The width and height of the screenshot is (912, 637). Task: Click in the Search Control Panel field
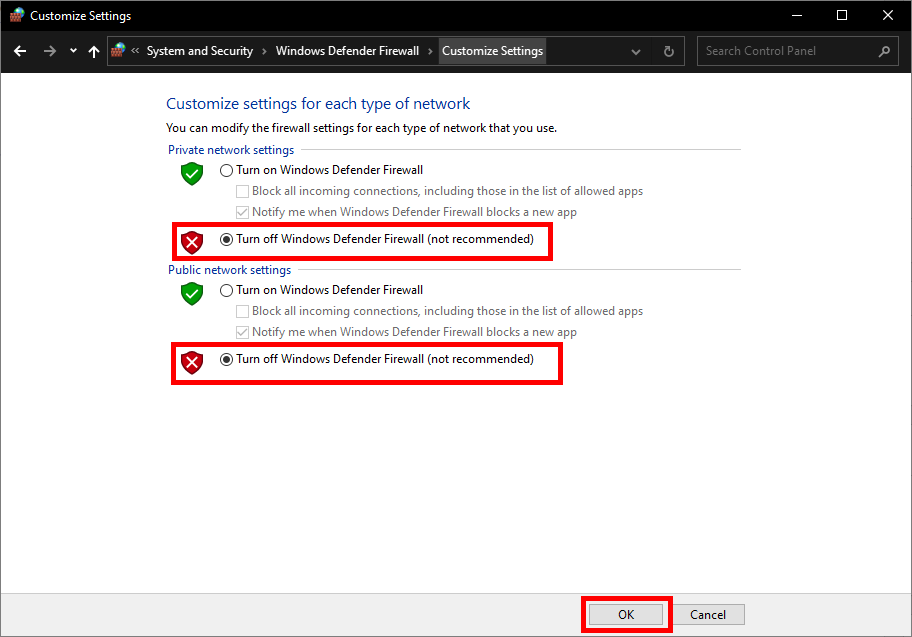(x=786, y=51)
